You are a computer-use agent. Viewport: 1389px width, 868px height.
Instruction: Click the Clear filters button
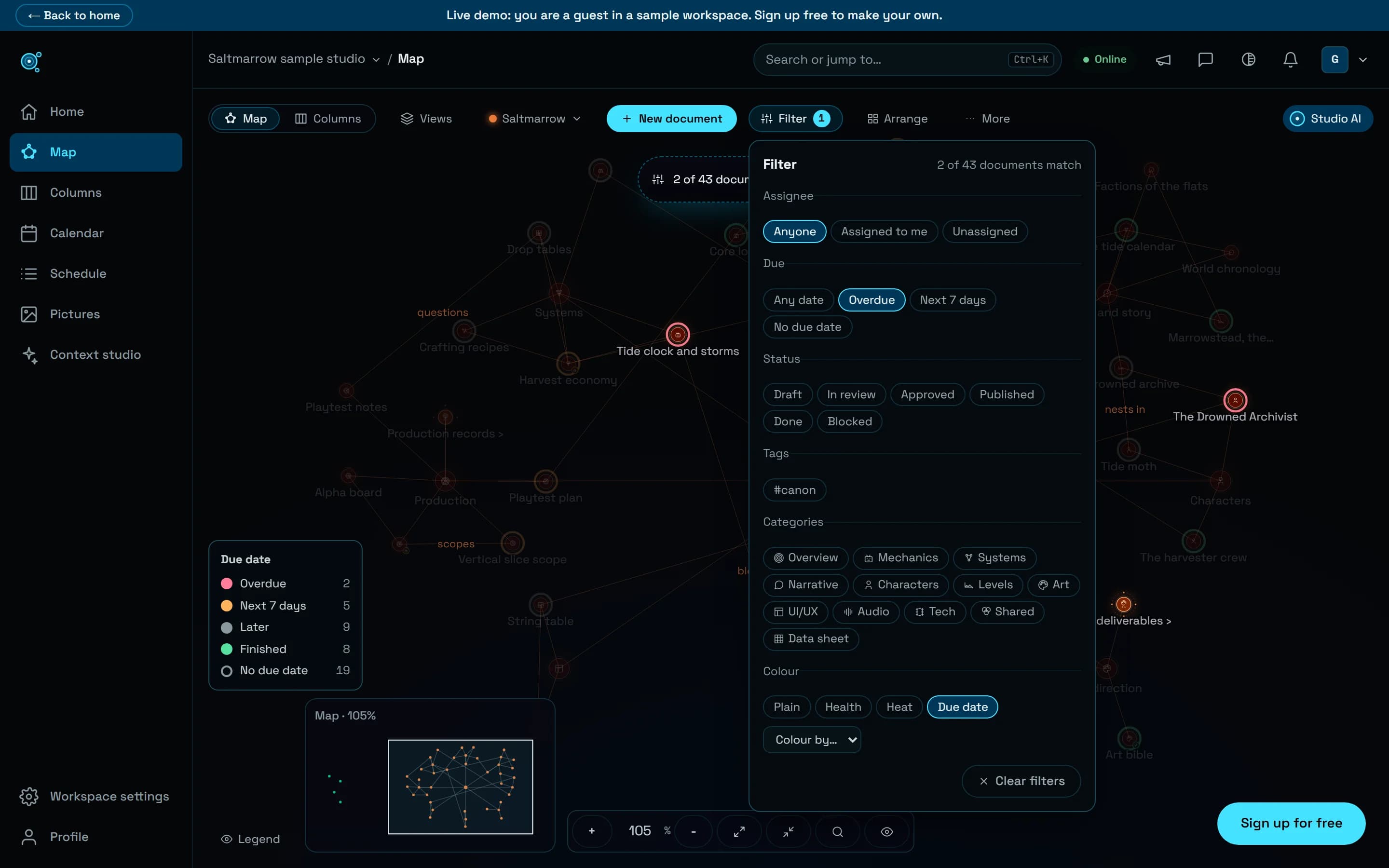[1021, 781]
